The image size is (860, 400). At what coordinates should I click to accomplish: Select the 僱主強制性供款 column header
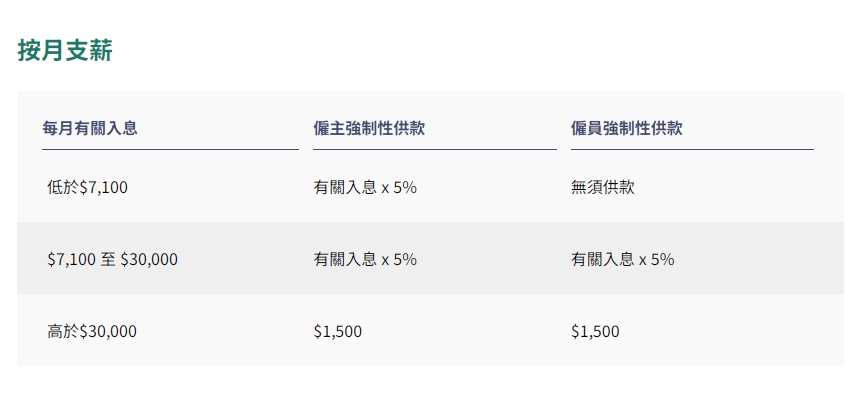pos(369,128)
